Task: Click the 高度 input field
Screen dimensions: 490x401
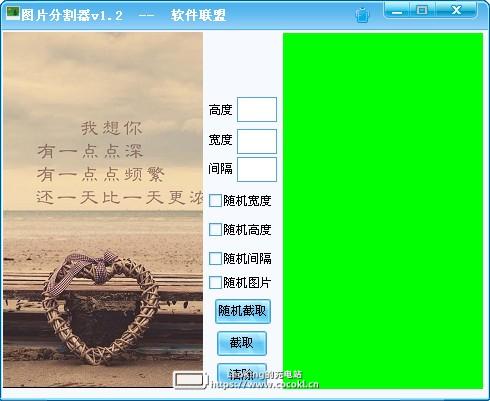Action: pos(257,109)
